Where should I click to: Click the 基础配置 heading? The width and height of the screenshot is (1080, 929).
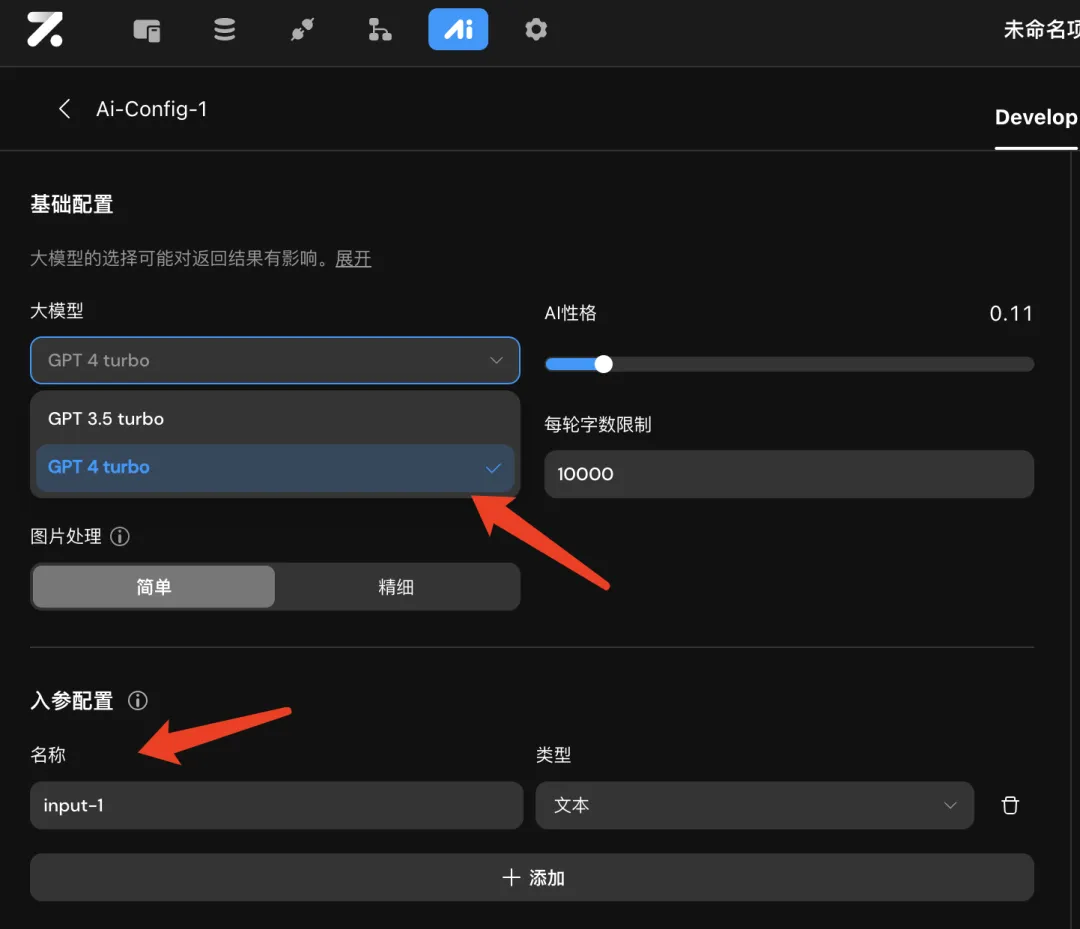[72, 205]
